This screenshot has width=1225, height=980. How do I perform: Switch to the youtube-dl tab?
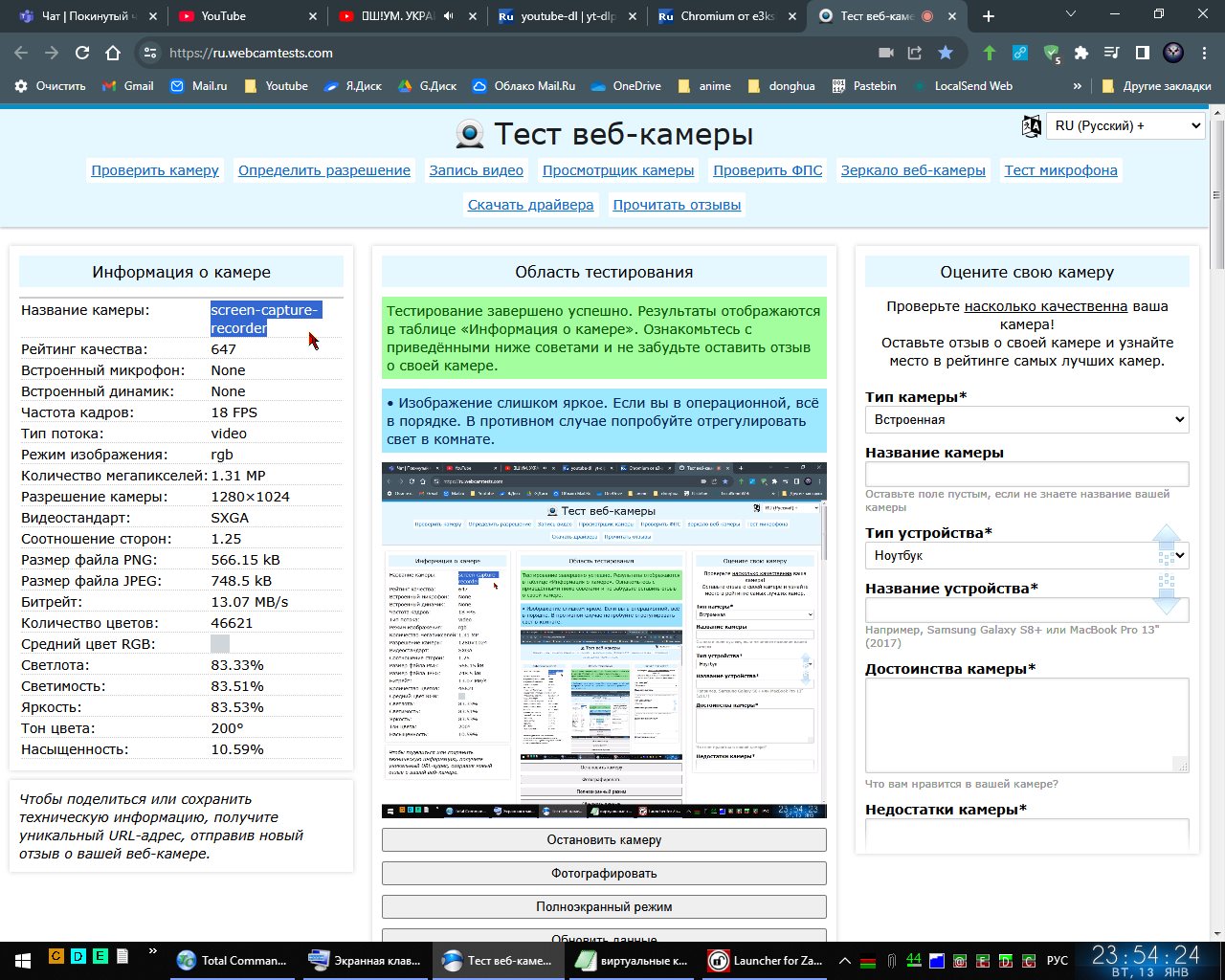567,16
